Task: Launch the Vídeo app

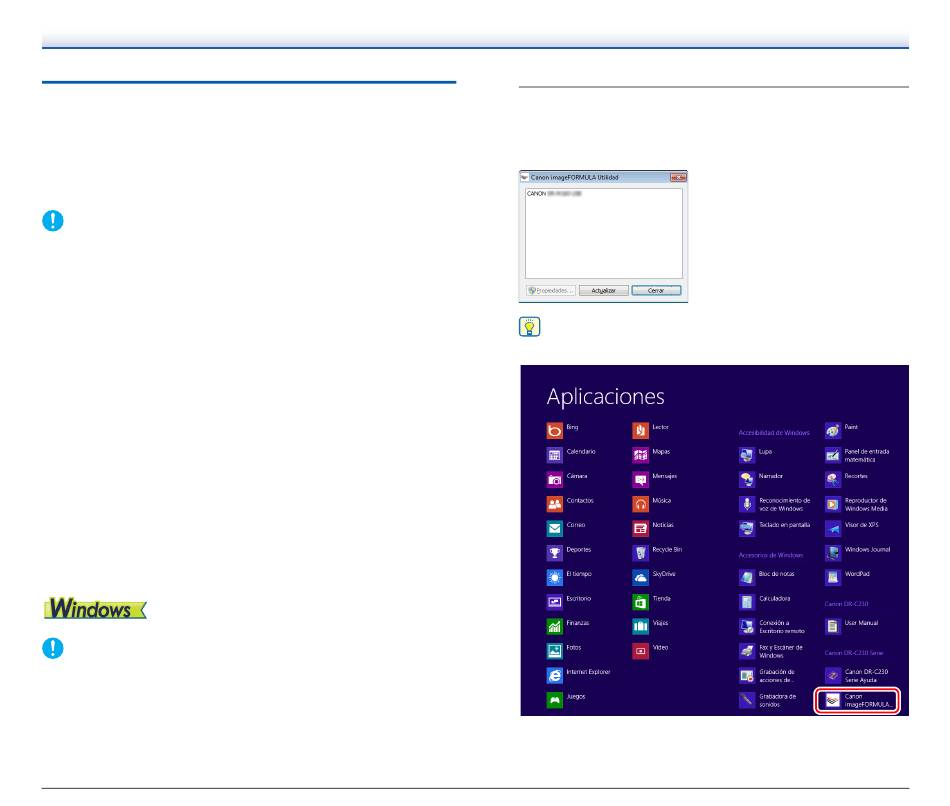Action: (x=651, y=651)
